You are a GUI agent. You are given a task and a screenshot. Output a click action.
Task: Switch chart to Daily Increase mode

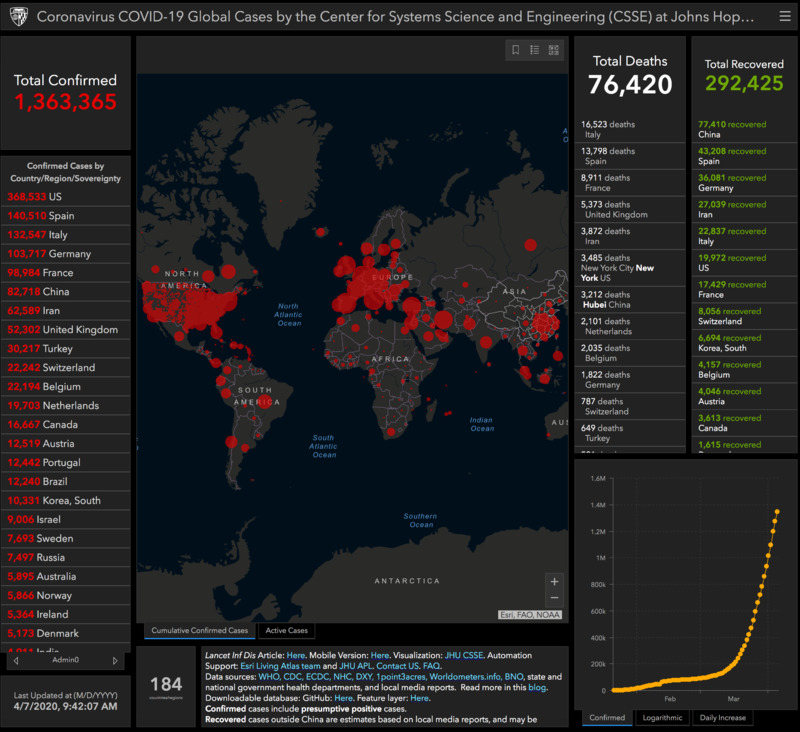723,717
